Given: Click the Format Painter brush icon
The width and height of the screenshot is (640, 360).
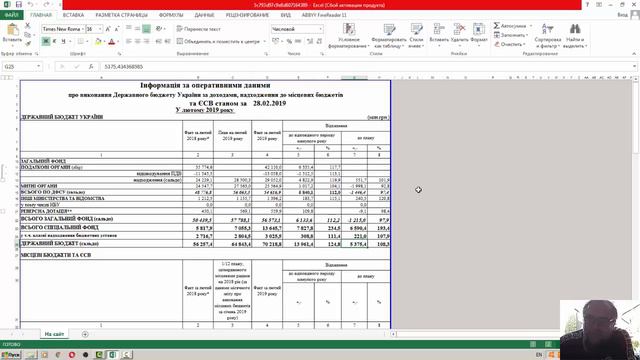Looking at the screenshot, I should 28,43.
